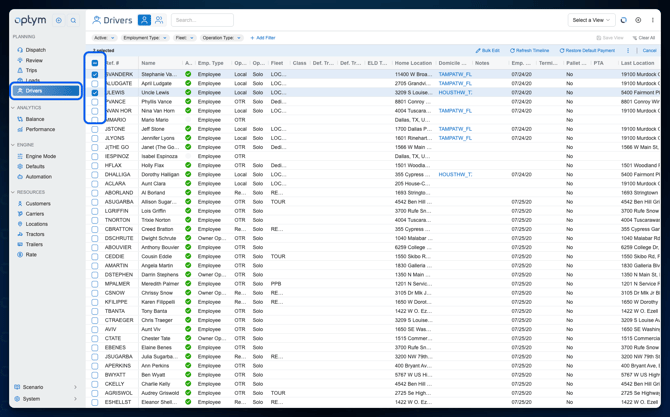The height and width of the screenshot is (417, 670).
Task: Click the green active status icon for Dwight Schrute
Action: (188, 238)
